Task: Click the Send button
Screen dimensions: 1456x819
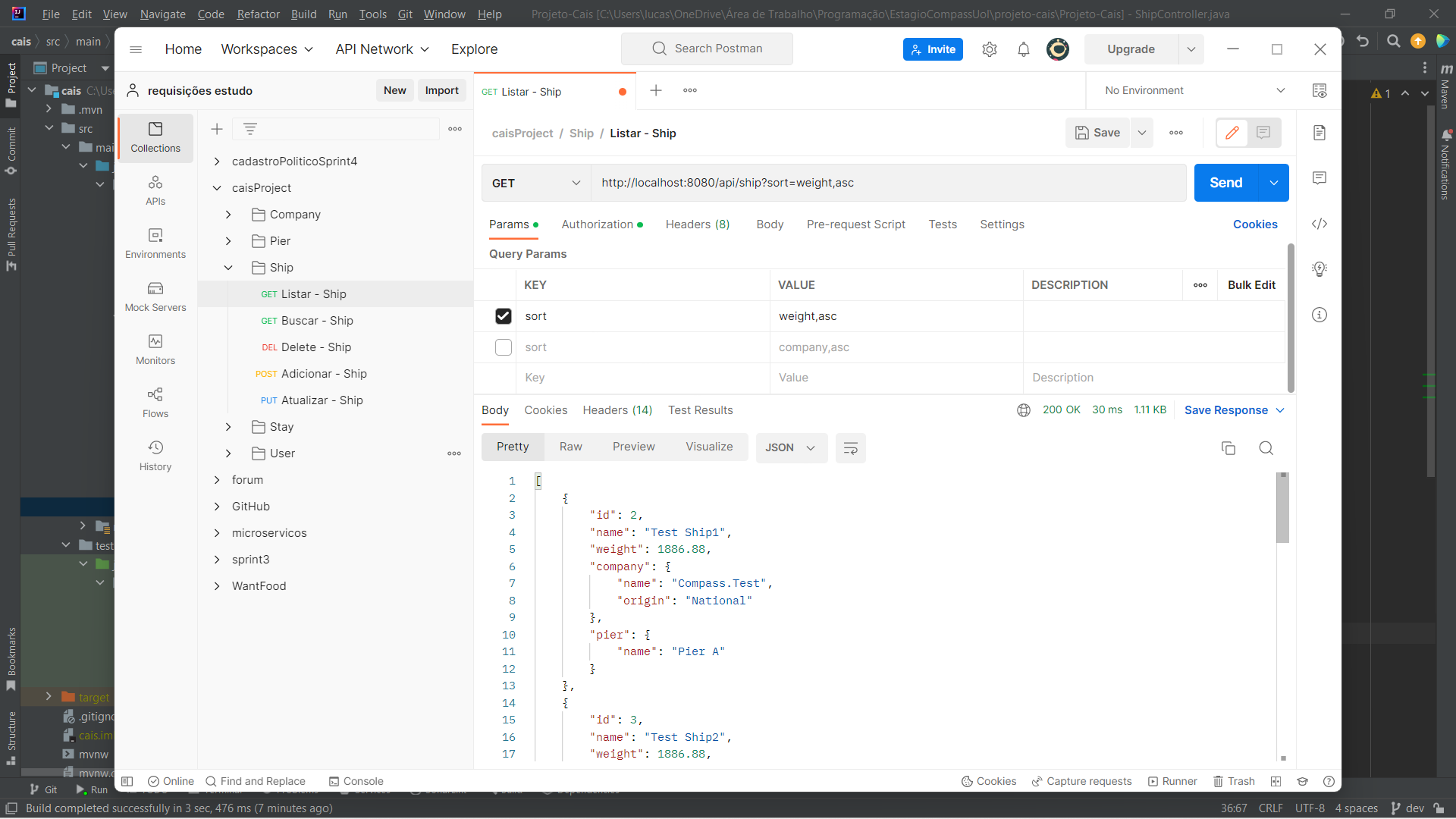Action: click(1225, 183)
